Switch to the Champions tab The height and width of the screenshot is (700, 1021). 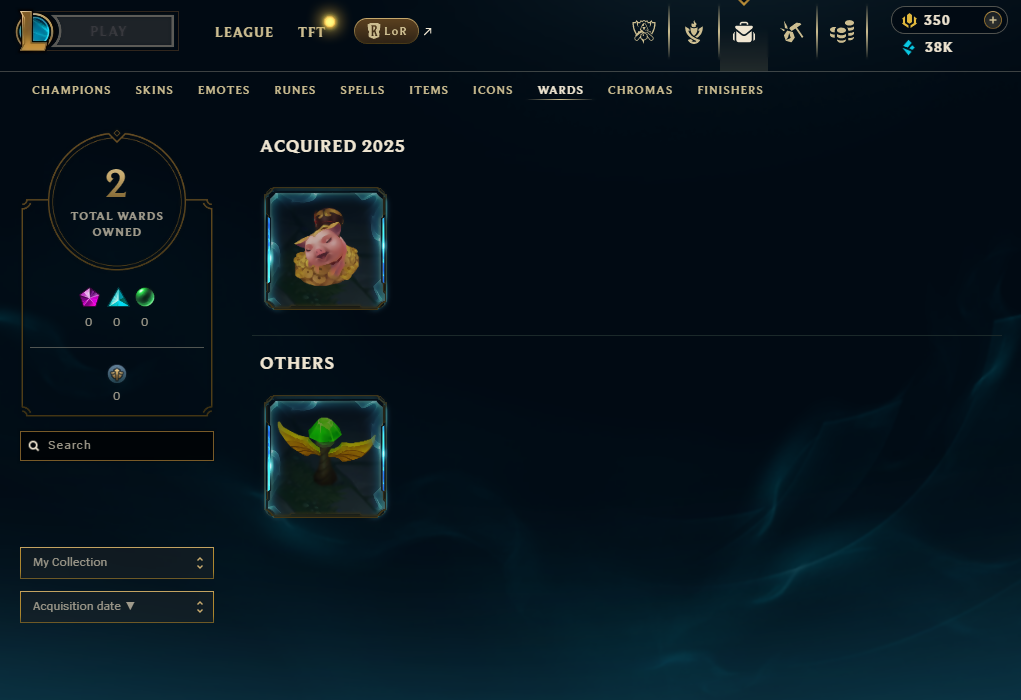pos(72,90)
